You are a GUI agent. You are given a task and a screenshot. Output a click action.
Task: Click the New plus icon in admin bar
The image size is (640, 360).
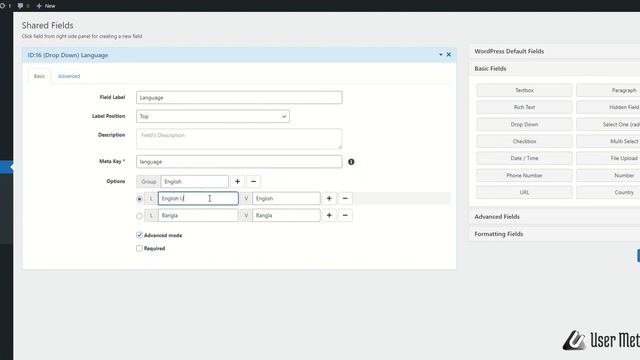pyautogui.click(x=39, y=6)
